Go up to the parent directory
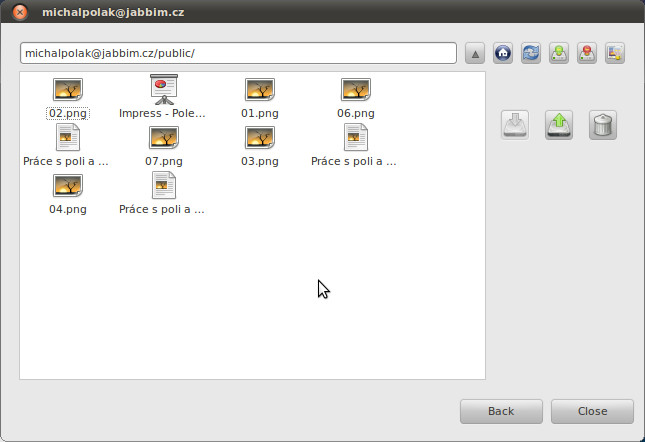The width and height of the screenshot is (645, 442). coord(476,54)
